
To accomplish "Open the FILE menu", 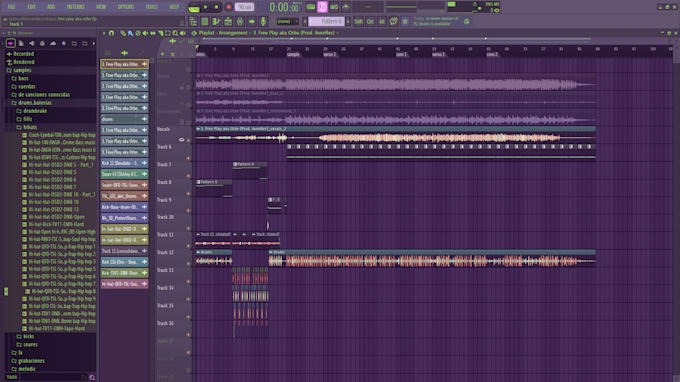I will coord(11,7).
